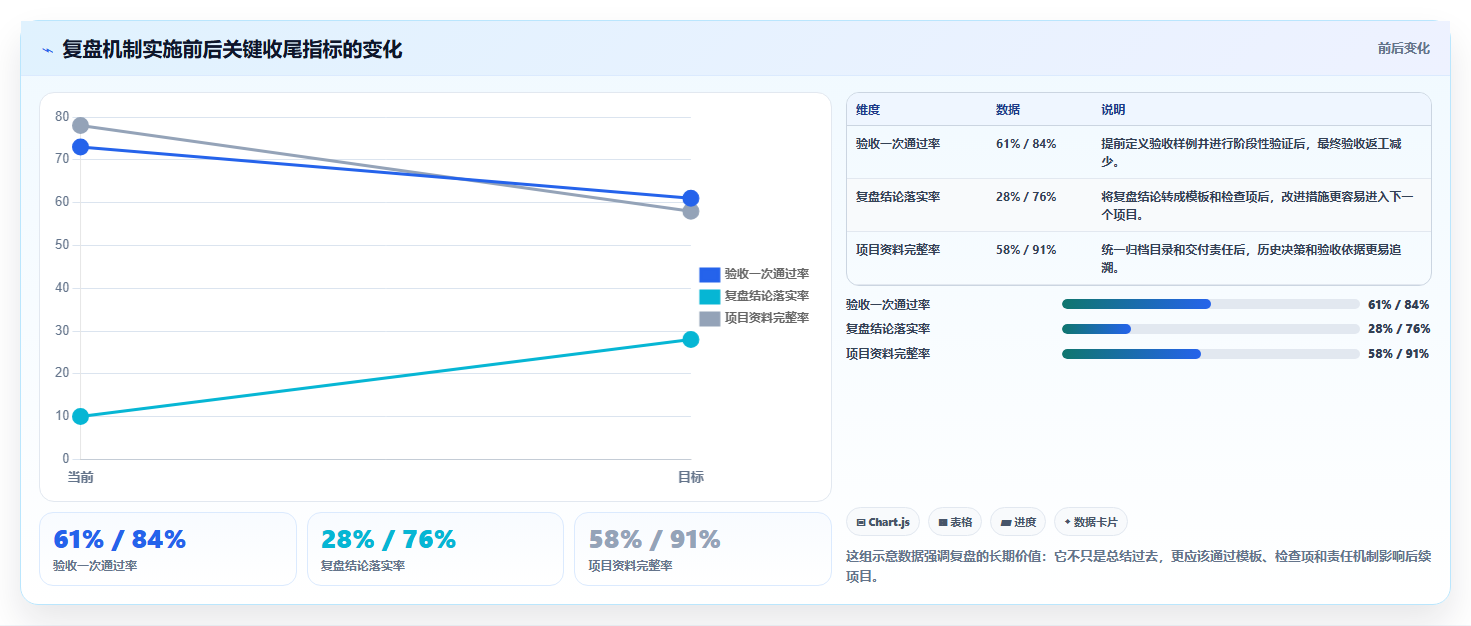
Task: Click the 复盘结论落实率 cyan point at 当前
Action: click(x=81, y=416)
